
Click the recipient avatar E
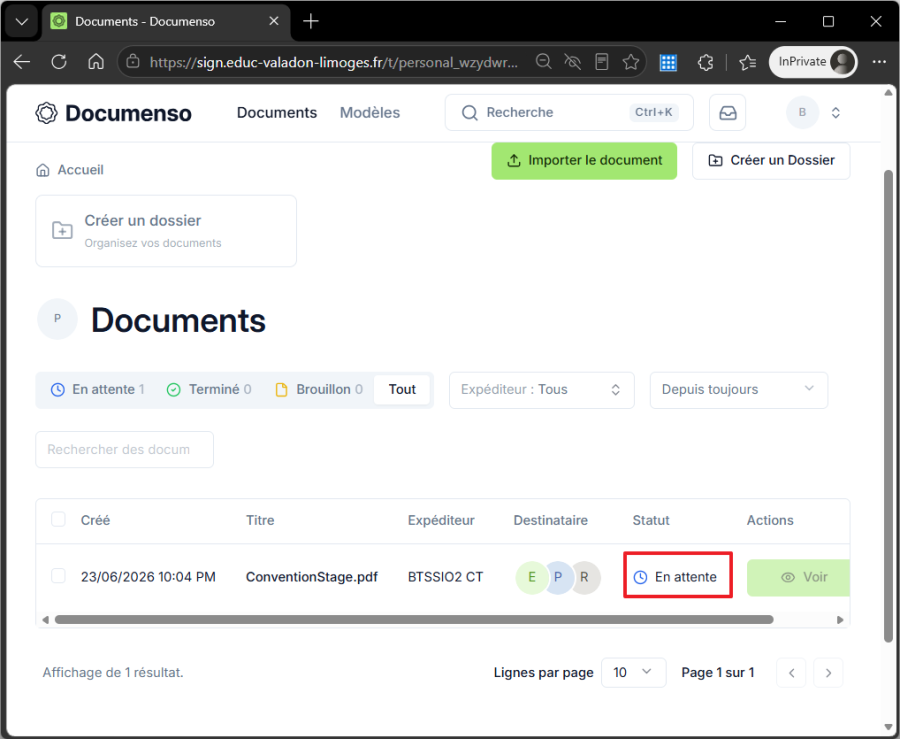click(532, 577)
